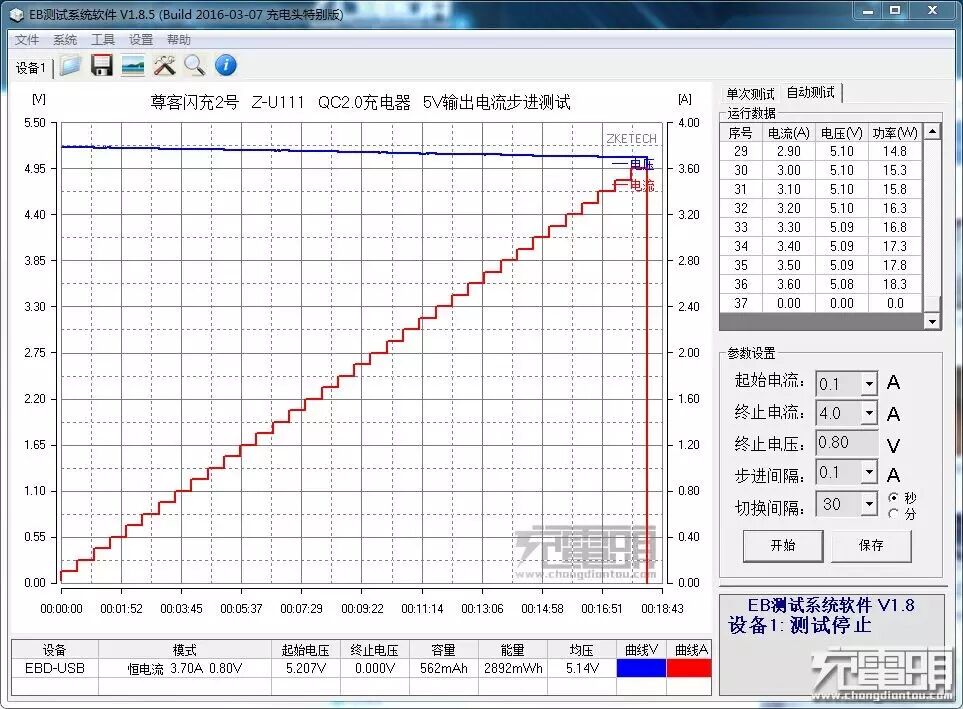Click the blue 曲线V color swatch

click(x=641, y=668)
